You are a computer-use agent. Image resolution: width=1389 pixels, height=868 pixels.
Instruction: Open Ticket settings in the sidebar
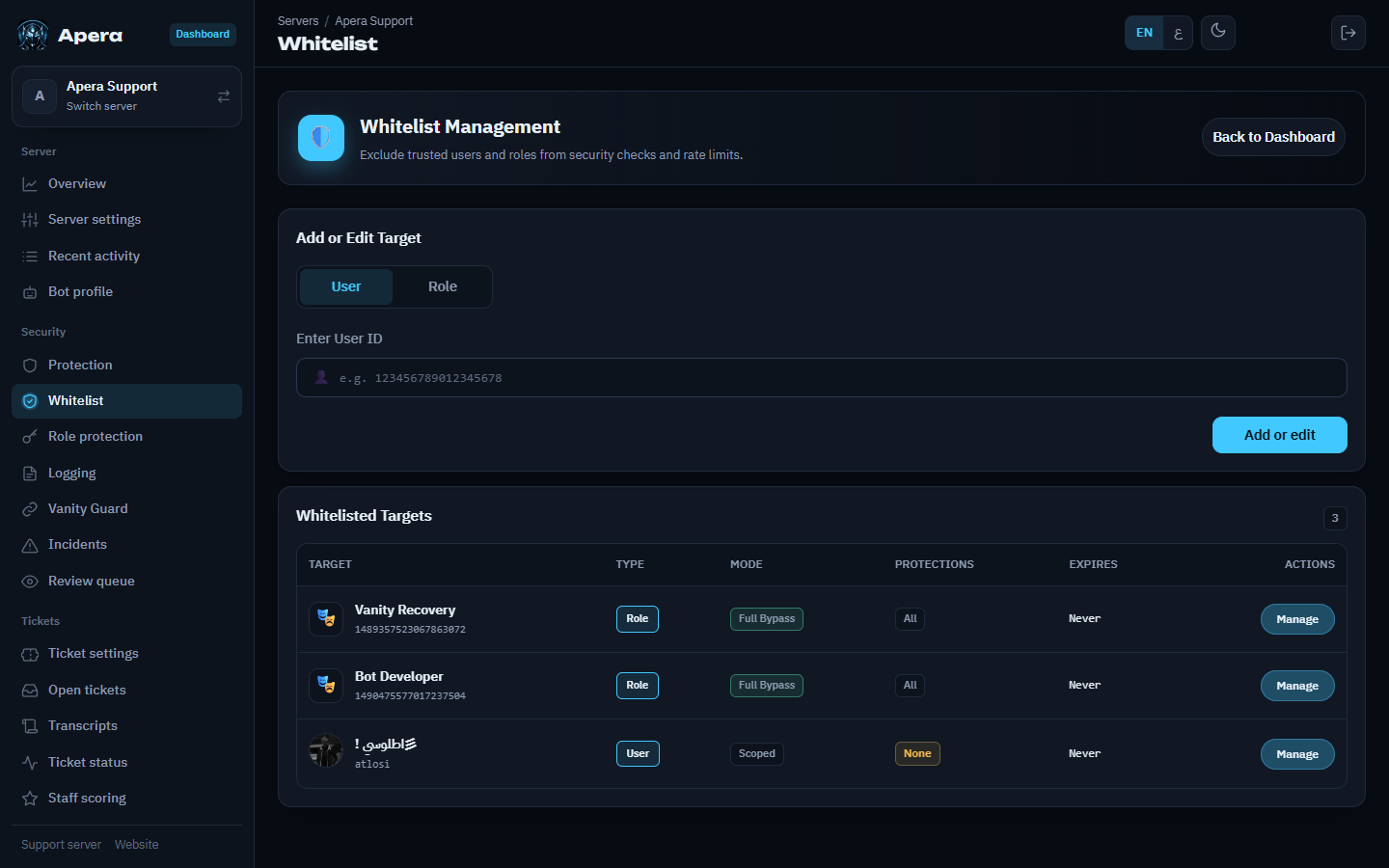126,654
